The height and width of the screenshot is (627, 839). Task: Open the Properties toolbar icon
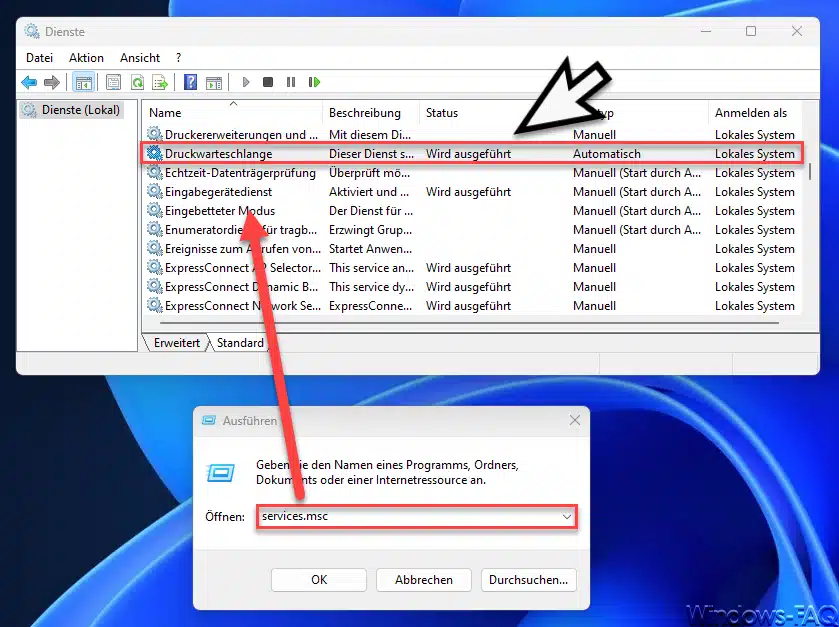(113, 82)
